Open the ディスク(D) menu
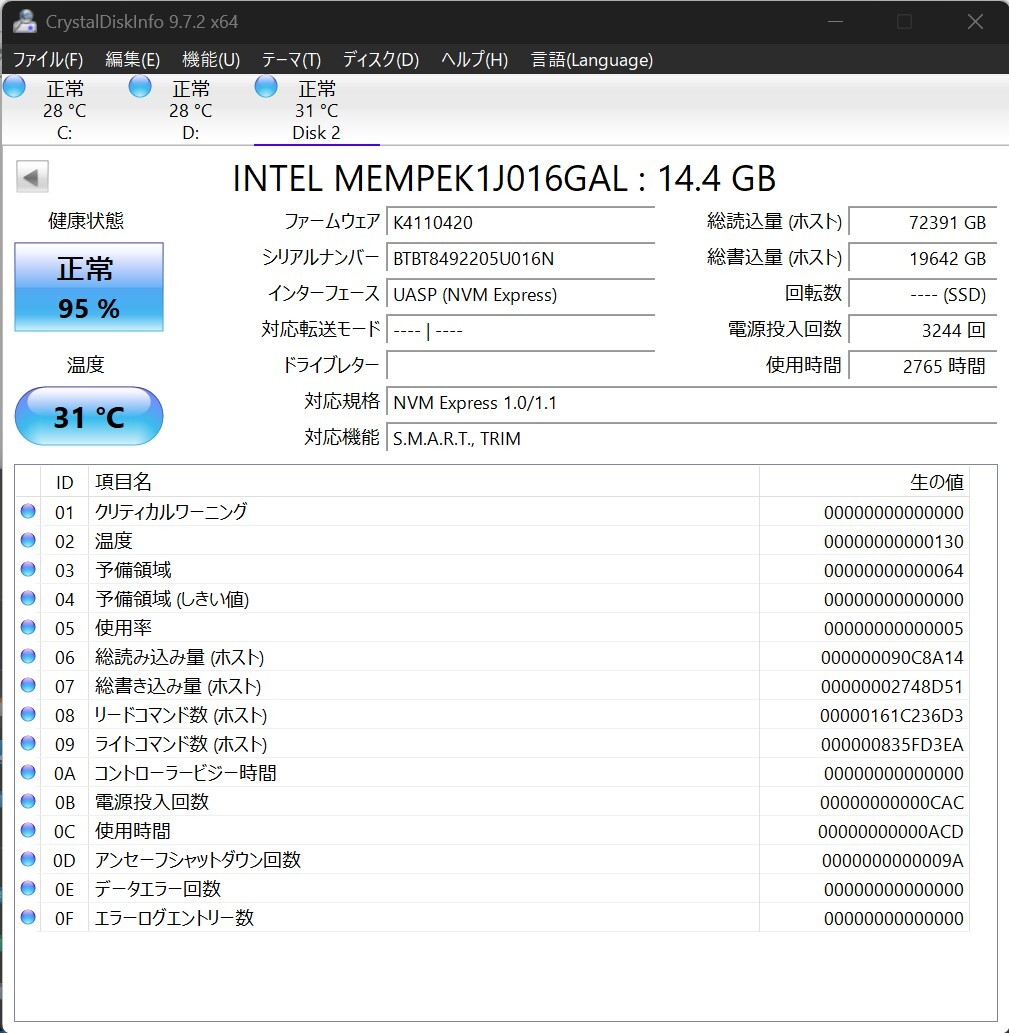 (380, 60)
